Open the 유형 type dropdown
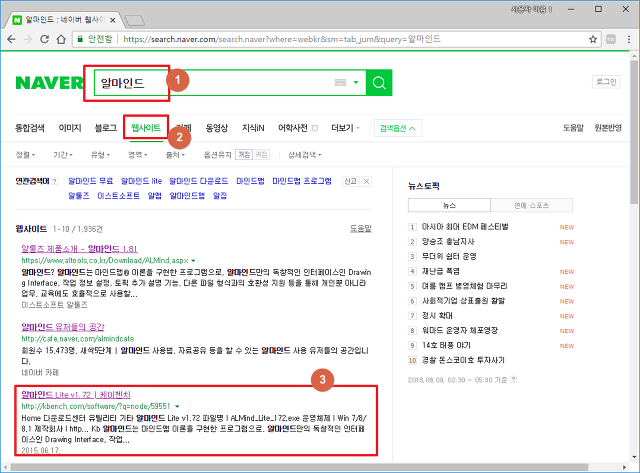Screen dimensions: 640x473 100,155
